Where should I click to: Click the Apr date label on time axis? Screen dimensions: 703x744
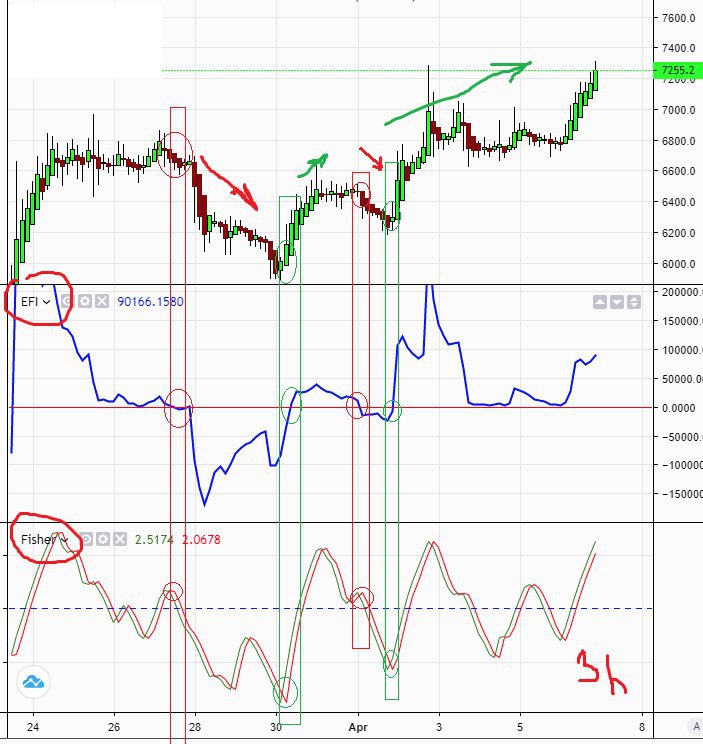358,727
